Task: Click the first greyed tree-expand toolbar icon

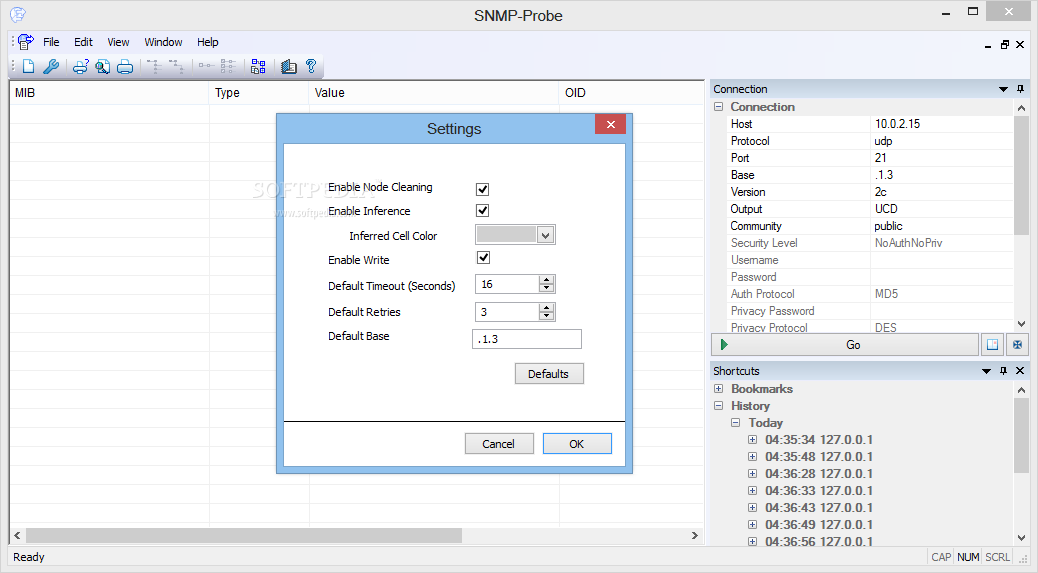Action: [154, 66]
